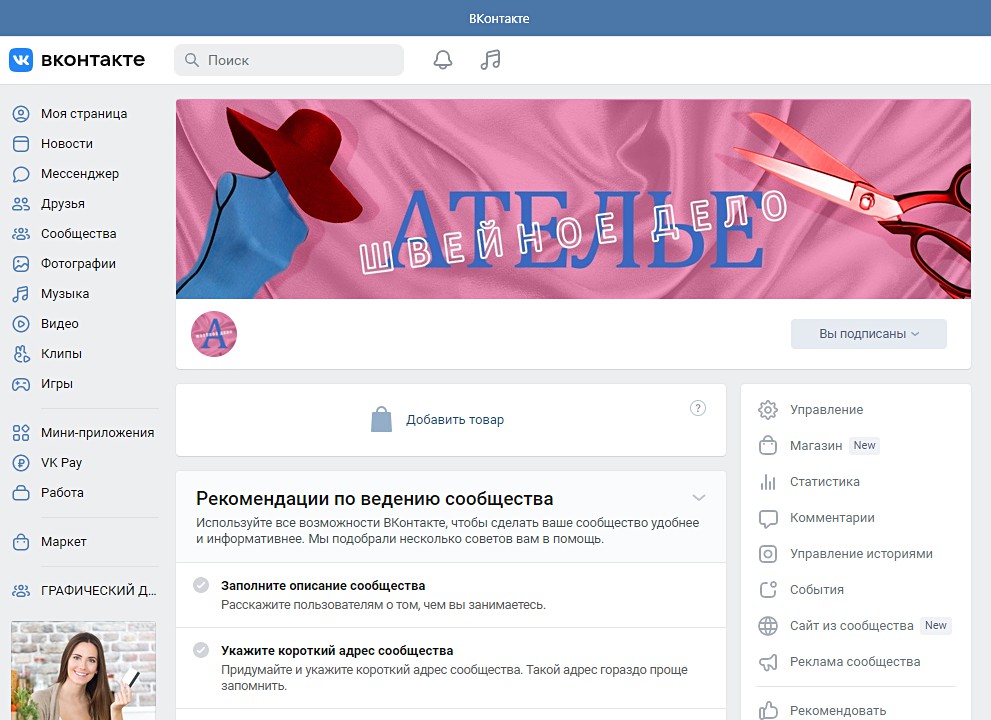Viewport: 991px width, 720px height.
Task: Click the Управление историями camera icon
Action: pyautogui.click(x=768, y=554)
